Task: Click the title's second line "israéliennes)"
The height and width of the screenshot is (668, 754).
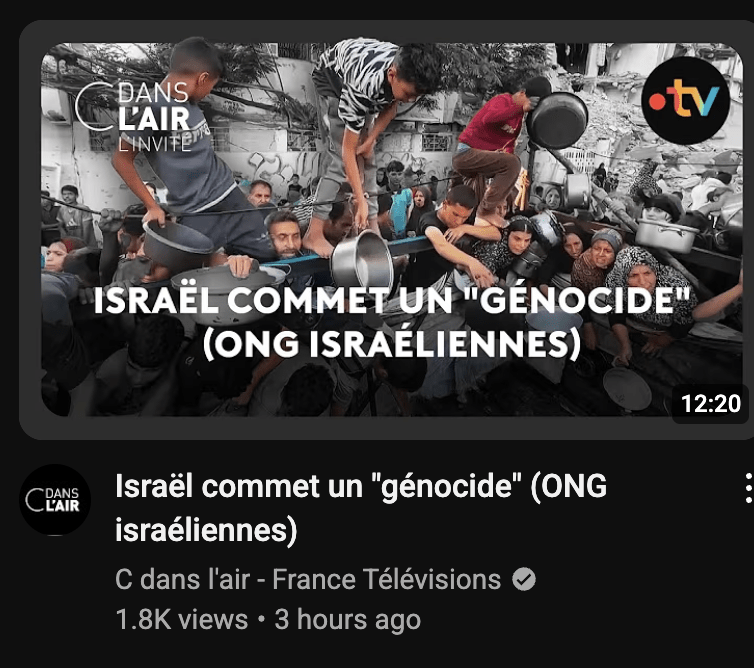Action: tap(206, 530)
